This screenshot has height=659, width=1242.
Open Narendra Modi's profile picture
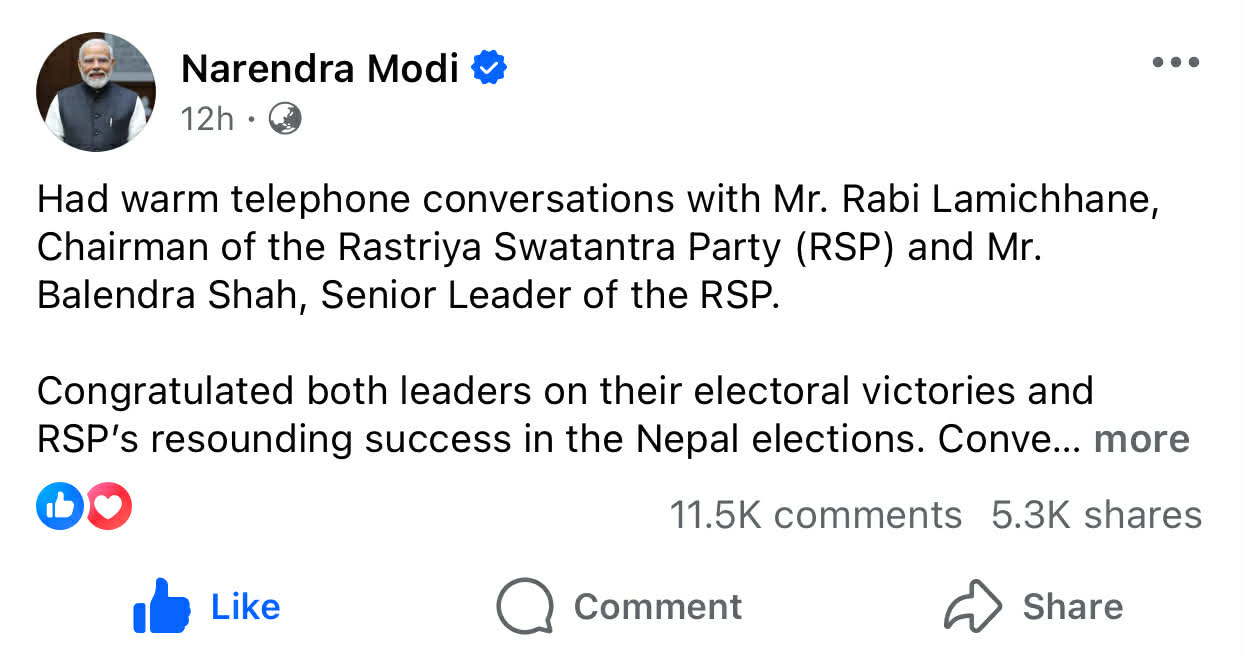coord(96,92)
